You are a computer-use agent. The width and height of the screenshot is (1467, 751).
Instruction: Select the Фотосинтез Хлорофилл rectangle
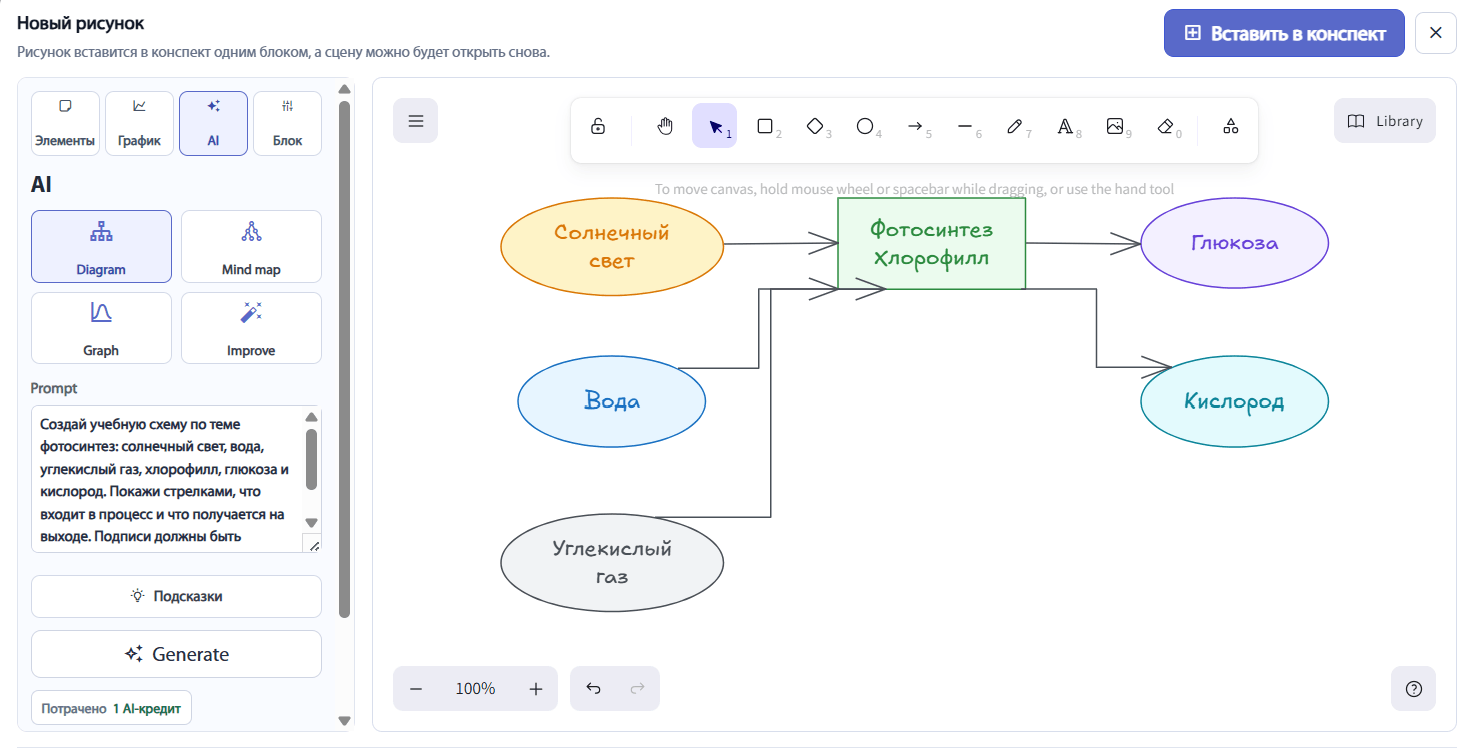pyautogui.click(x=931, y=244)
